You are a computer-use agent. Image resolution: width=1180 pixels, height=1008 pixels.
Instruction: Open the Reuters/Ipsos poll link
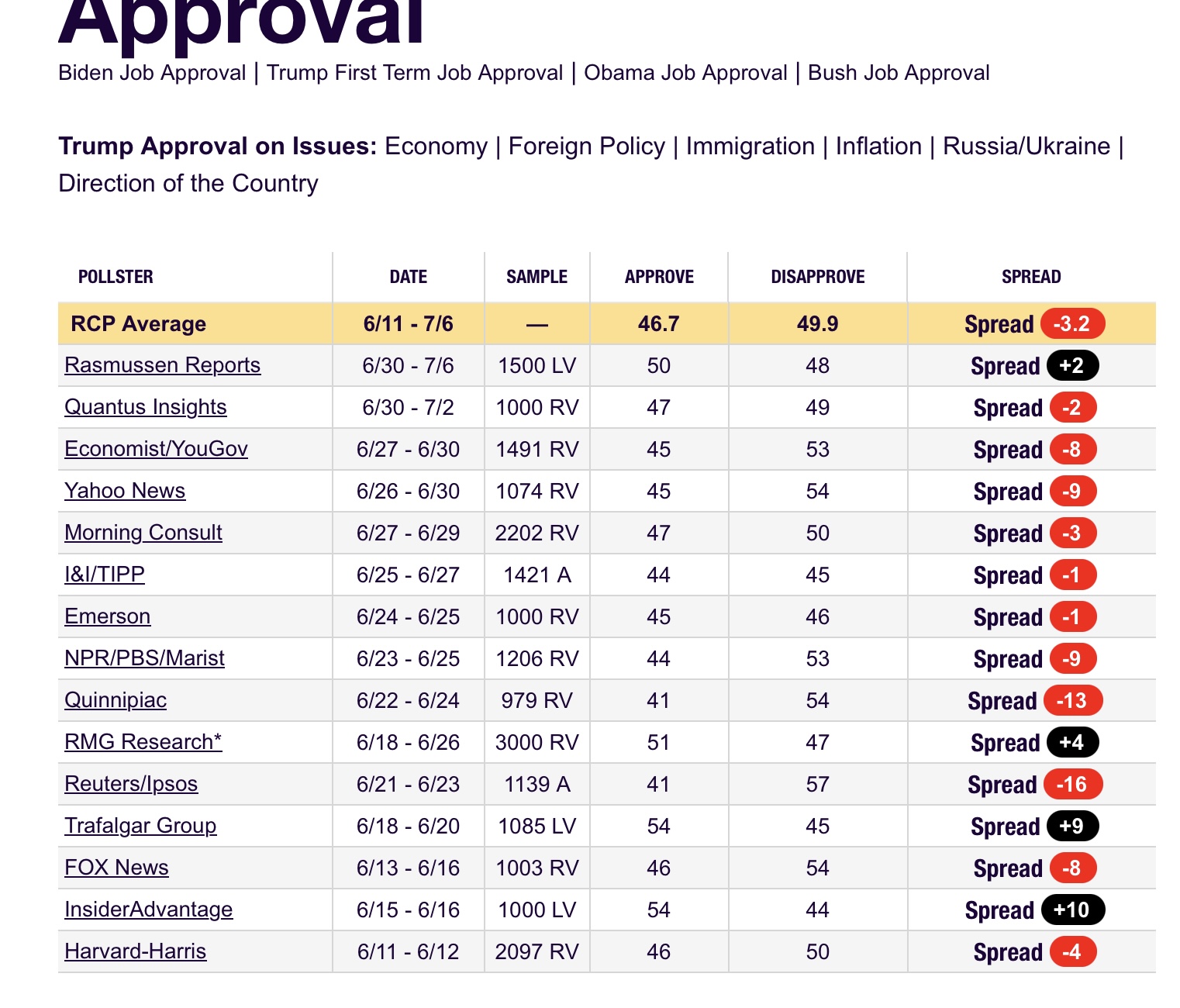click(x=131, y=784)
